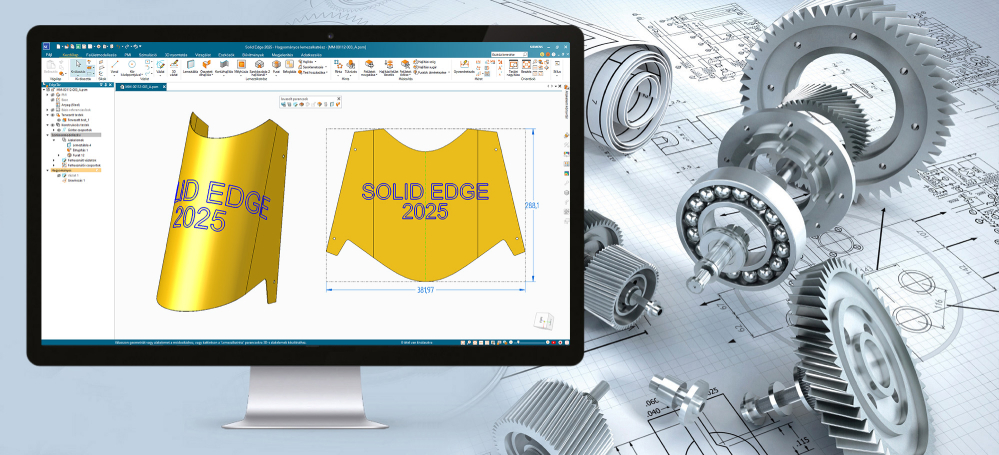Choose the Kontúrhajlítás contour flange tool
The height and width of the screenshot is (455, 999).
point(224,64)
